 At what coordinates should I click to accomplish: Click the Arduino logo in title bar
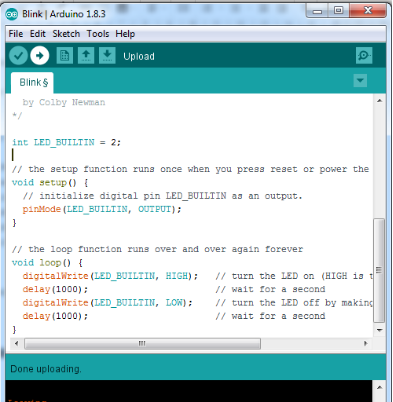click(x=11, y=14)
